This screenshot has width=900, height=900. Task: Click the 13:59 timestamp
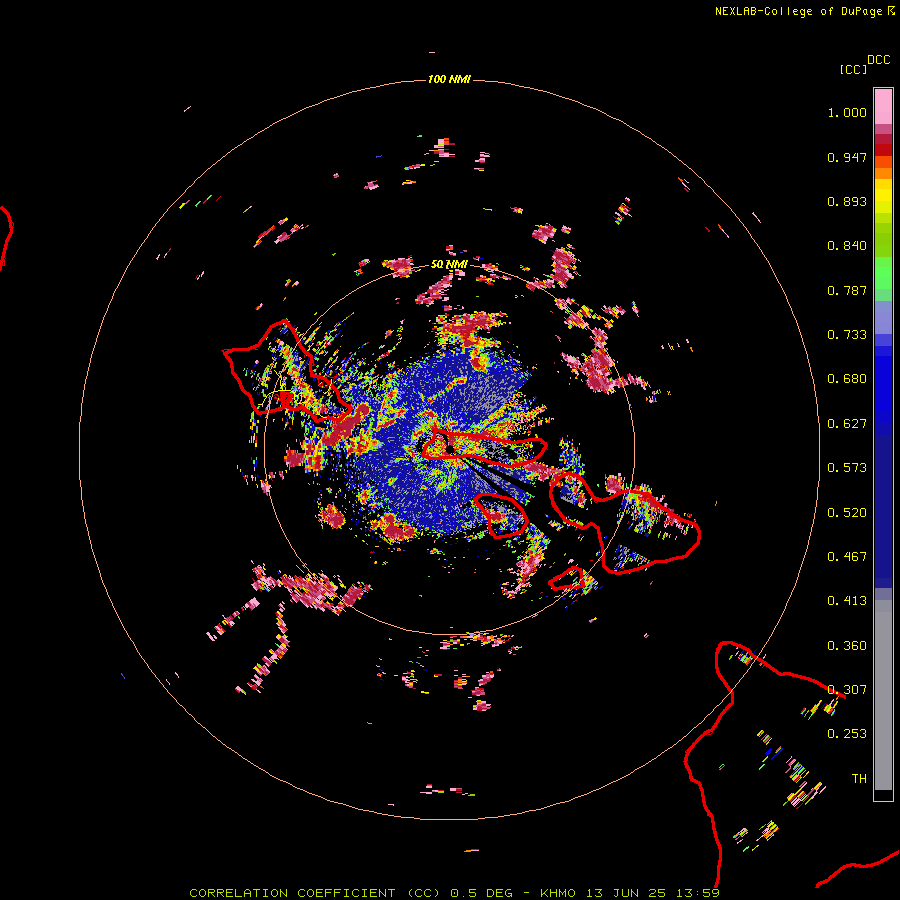point(698,893)
